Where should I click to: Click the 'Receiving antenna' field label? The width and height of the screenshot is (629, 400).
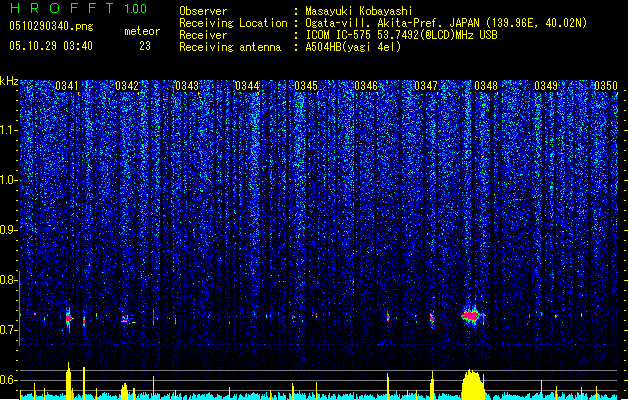click(x=230, y=47)
